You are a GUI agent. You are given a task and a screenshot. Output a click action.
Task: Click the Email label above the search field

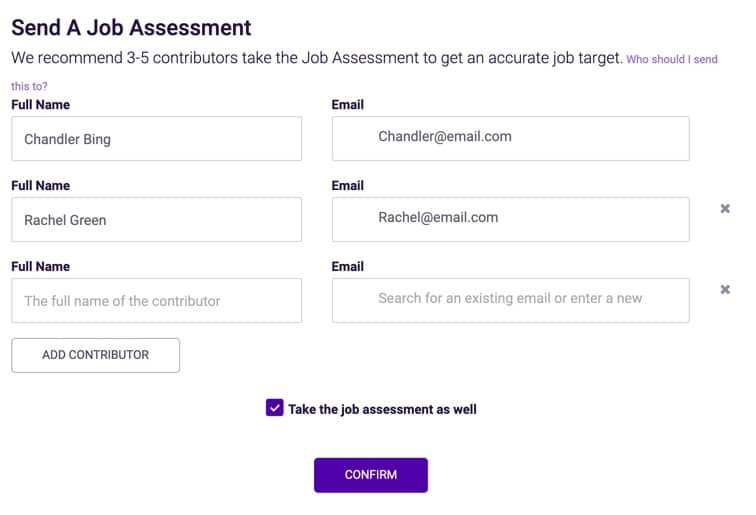click(x=348, y=267)
